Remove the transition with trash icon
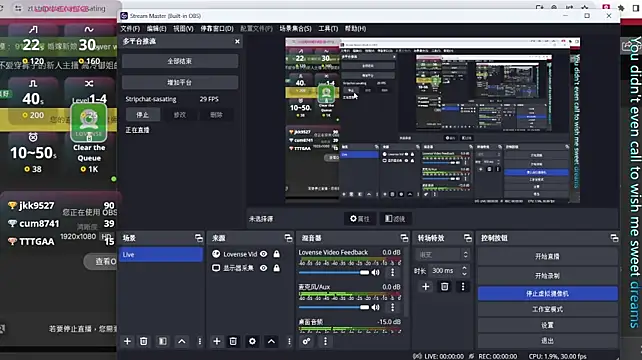The height and width of the screenshot is (360, 642). [445, 287]
